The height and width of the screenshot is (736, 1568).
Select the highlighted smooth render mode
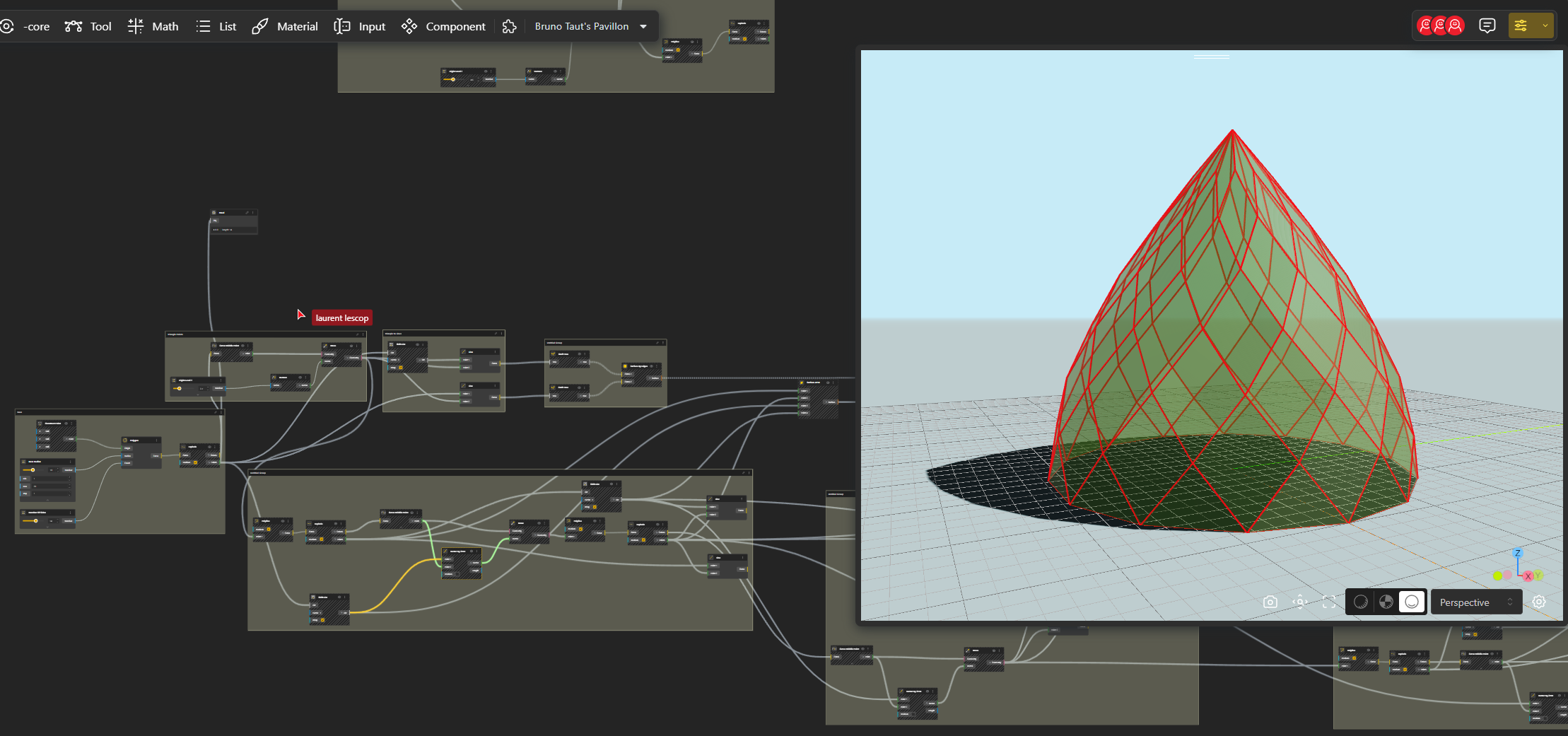[1412, 602]
